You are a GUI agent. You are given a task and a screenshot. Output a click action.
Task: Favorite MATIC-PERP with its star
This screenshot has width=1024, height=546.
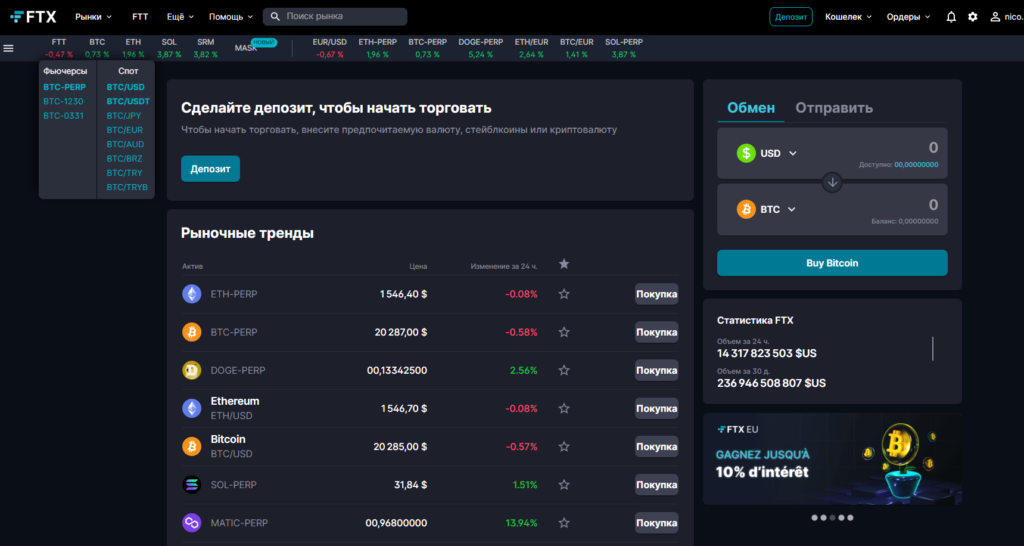[x=564, y=523]
